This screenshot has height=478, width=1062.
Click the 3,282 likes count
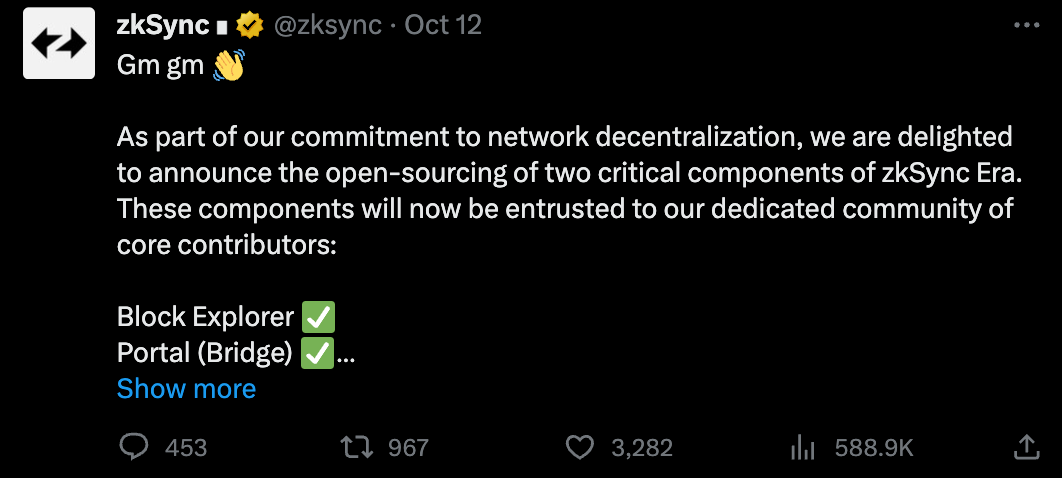(641, 448)
